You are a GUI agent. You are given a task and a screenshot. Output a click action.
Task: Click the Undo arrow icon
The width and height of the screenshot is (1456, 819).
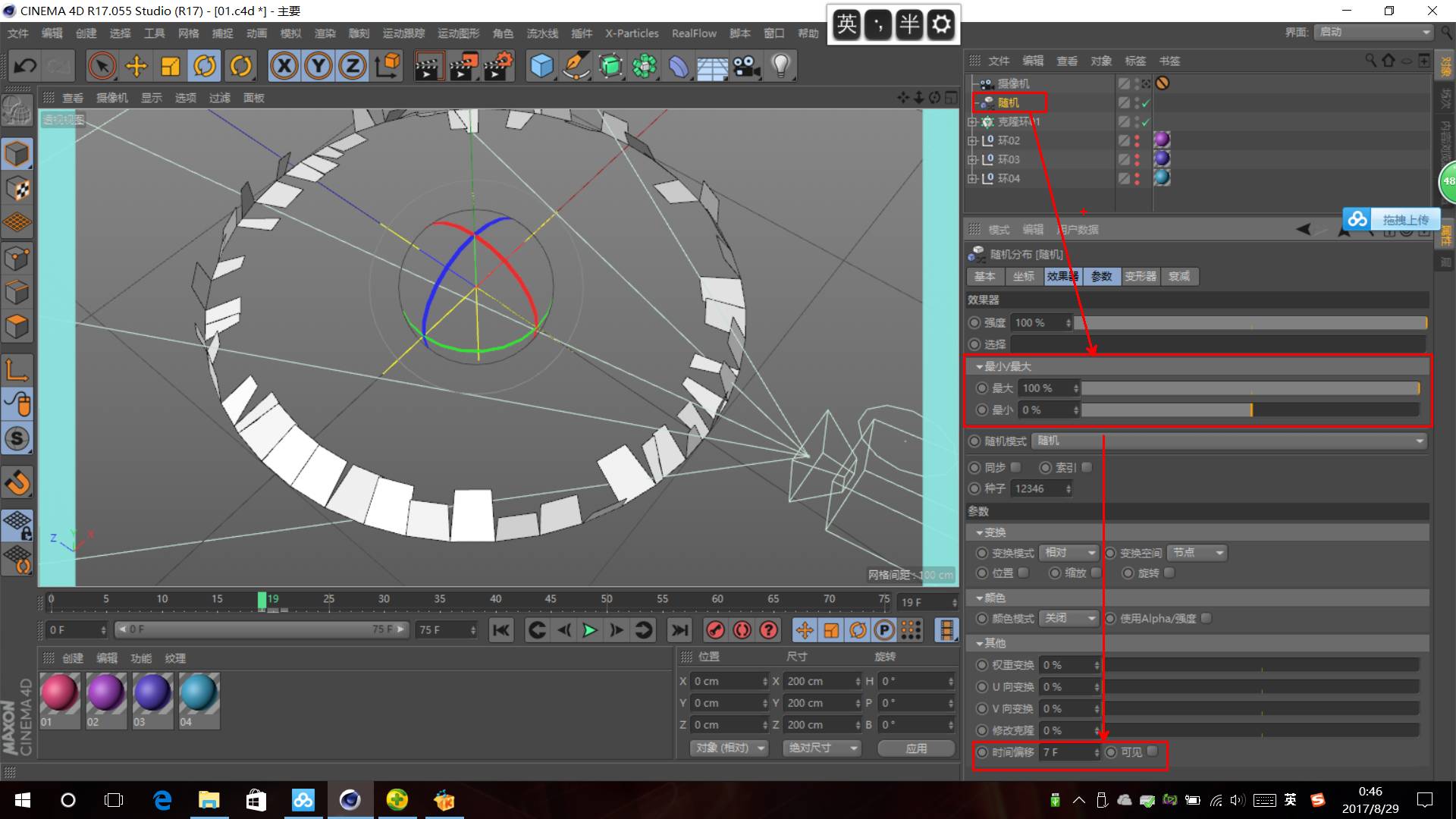(x=25, y=67)
